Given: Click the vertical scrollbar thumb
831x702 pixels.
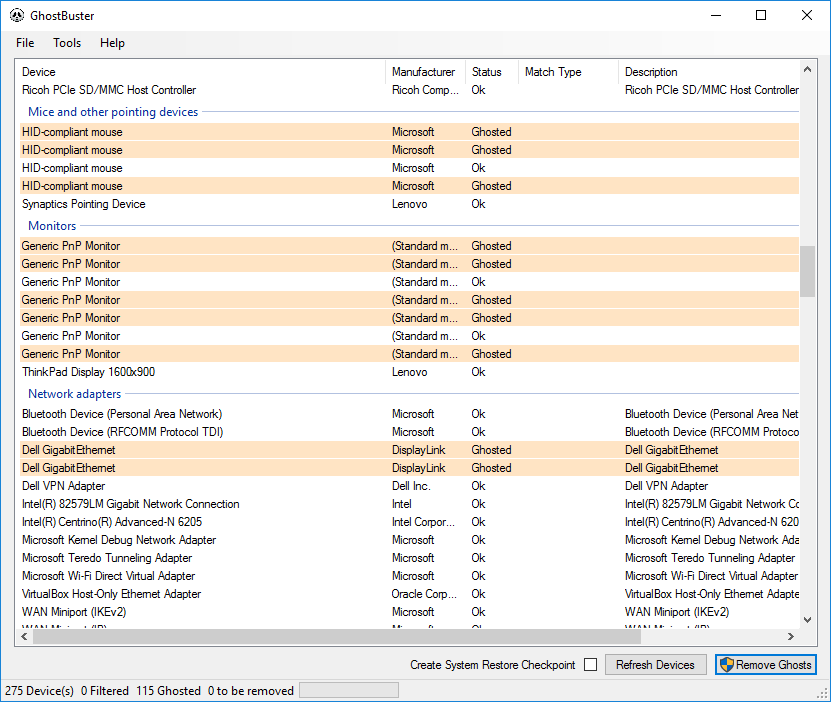Looking at the screenshot, I should pyautogui.click(x=807, y=271).
